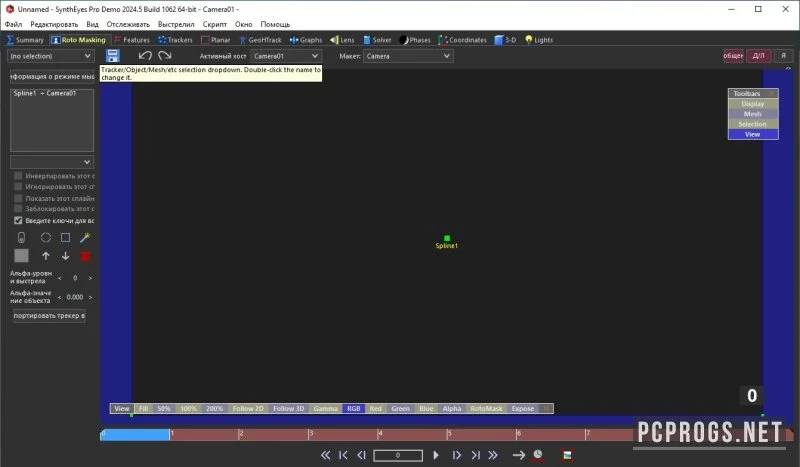The width and height of the screenshot is (800, 467).
Task: Open the Lens room
Action: [342, 40]
